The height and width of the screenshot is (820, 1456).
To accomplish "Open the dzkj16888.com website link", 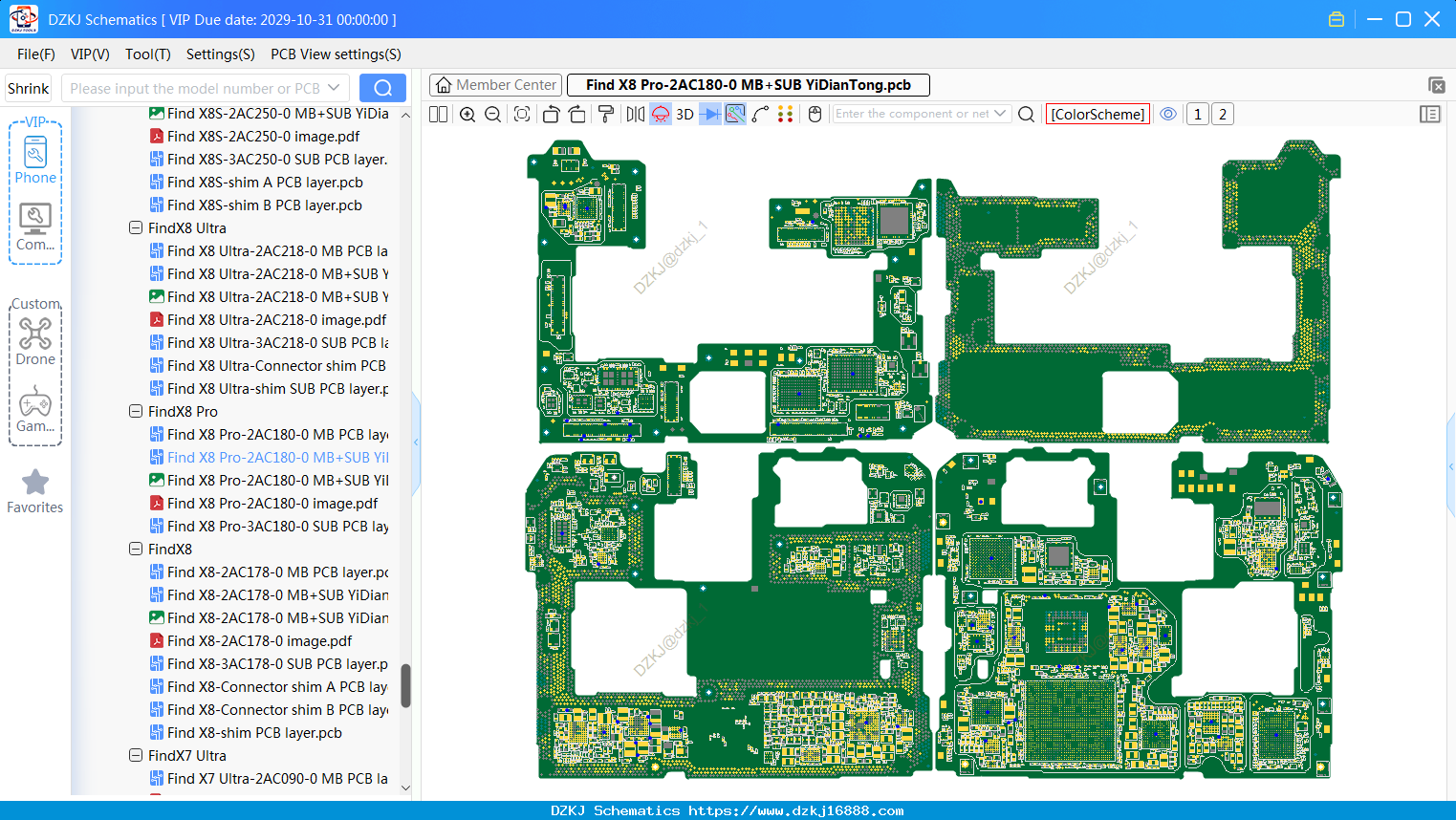I will pyautogui.click(x=796, y=810).
